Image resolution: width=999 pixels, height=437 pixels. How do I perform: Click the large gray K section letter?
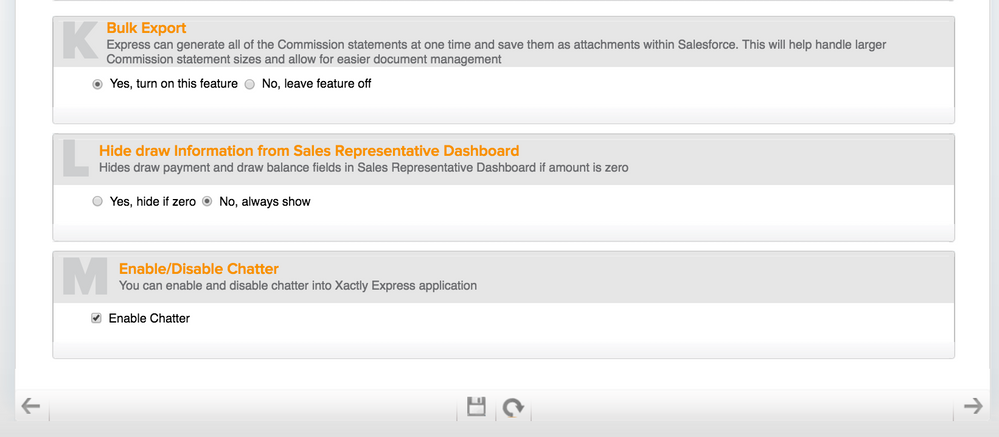[80, 40]
